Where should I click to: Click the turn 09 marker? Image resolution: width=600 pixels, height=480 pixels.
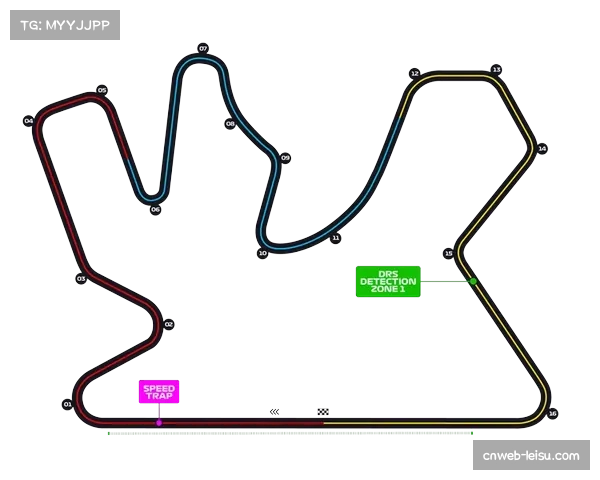[286, 158]
